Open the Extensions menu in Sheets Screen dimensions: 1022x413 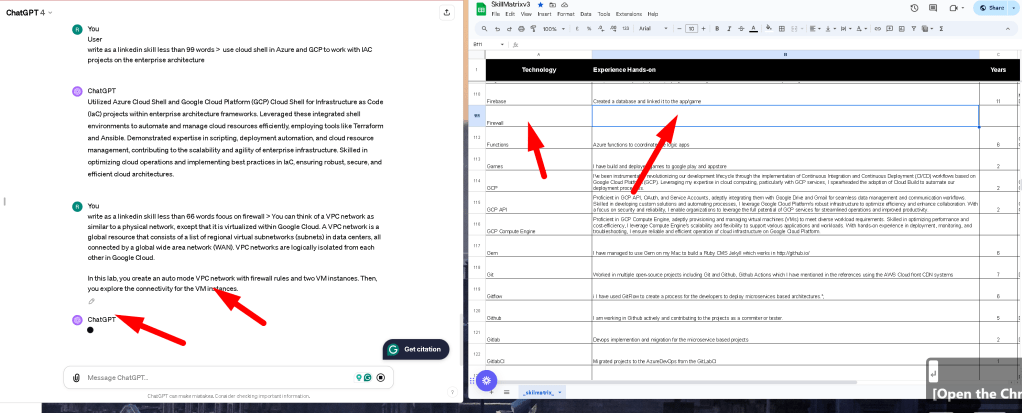click(x=629, y=14)
